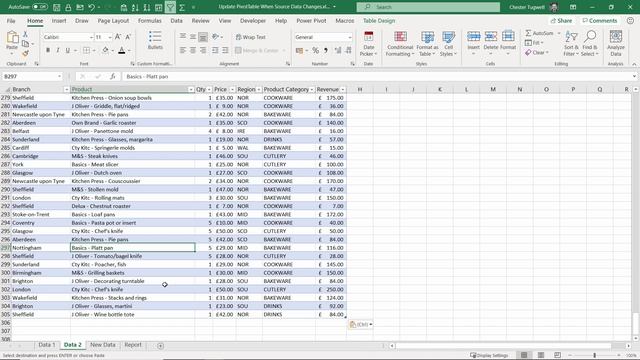Open Format as Table gallery
Image resolution: width=640 pixels, height=360 pixels.
tap(427, 43)
